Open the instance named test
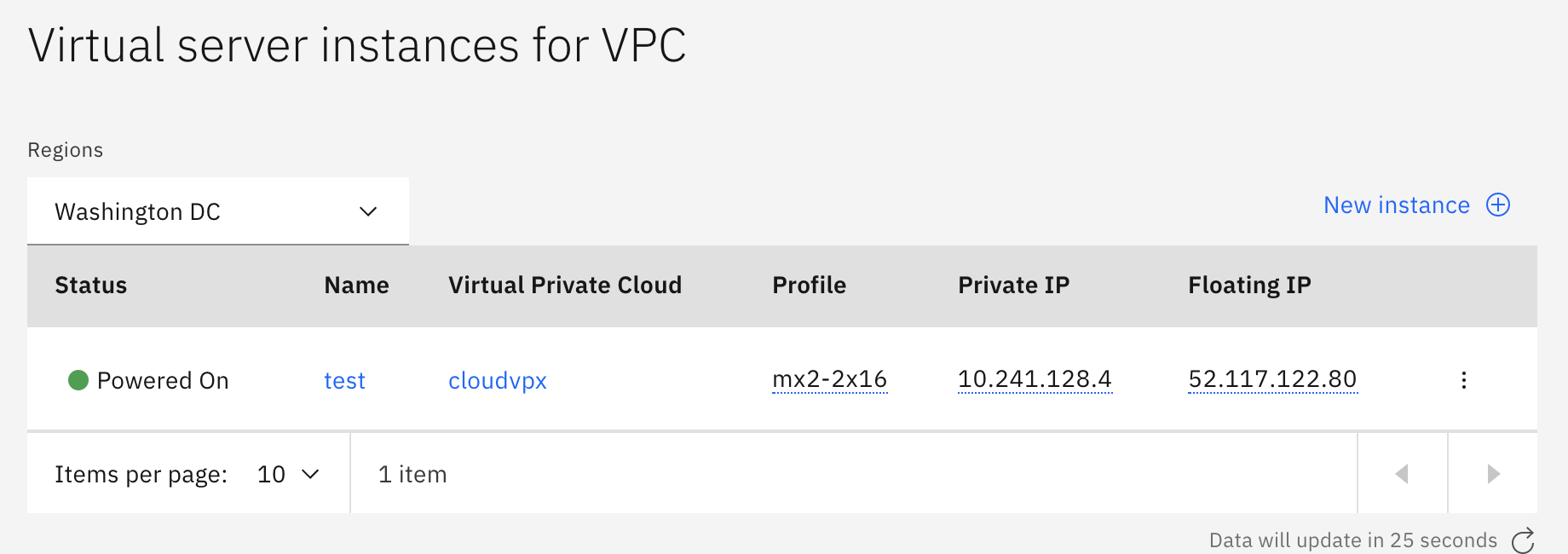The height and width of the screenshot is (554, 1568). (344, 380)
